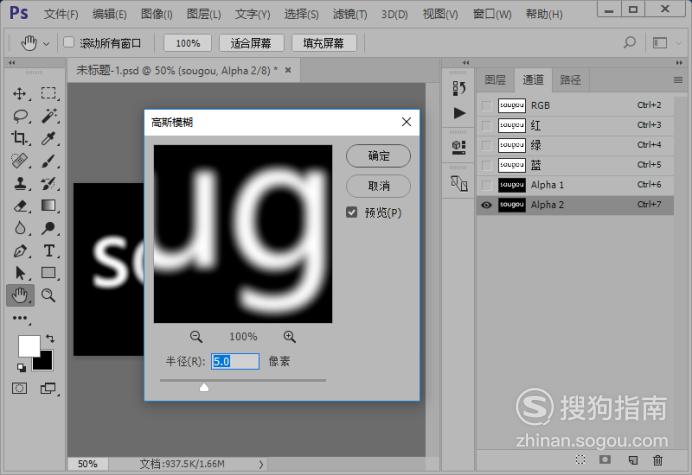Click the search magnifier in options bar
692x475 pixels.
[x=629, y=42]
